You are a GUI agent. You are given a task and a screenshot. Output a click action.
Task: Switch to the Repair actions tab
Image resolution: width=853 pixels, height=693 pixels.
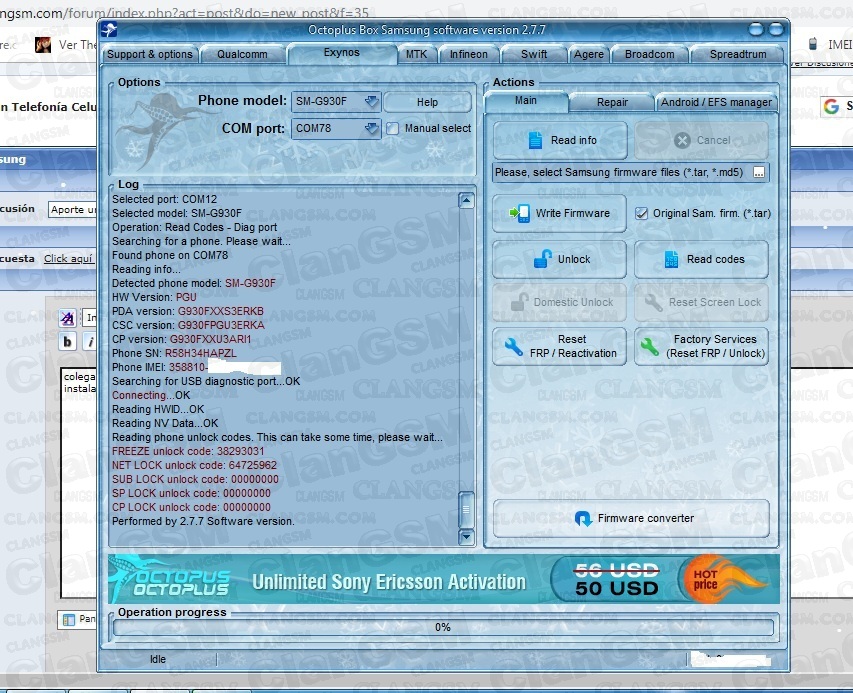[x=612, y=102]
